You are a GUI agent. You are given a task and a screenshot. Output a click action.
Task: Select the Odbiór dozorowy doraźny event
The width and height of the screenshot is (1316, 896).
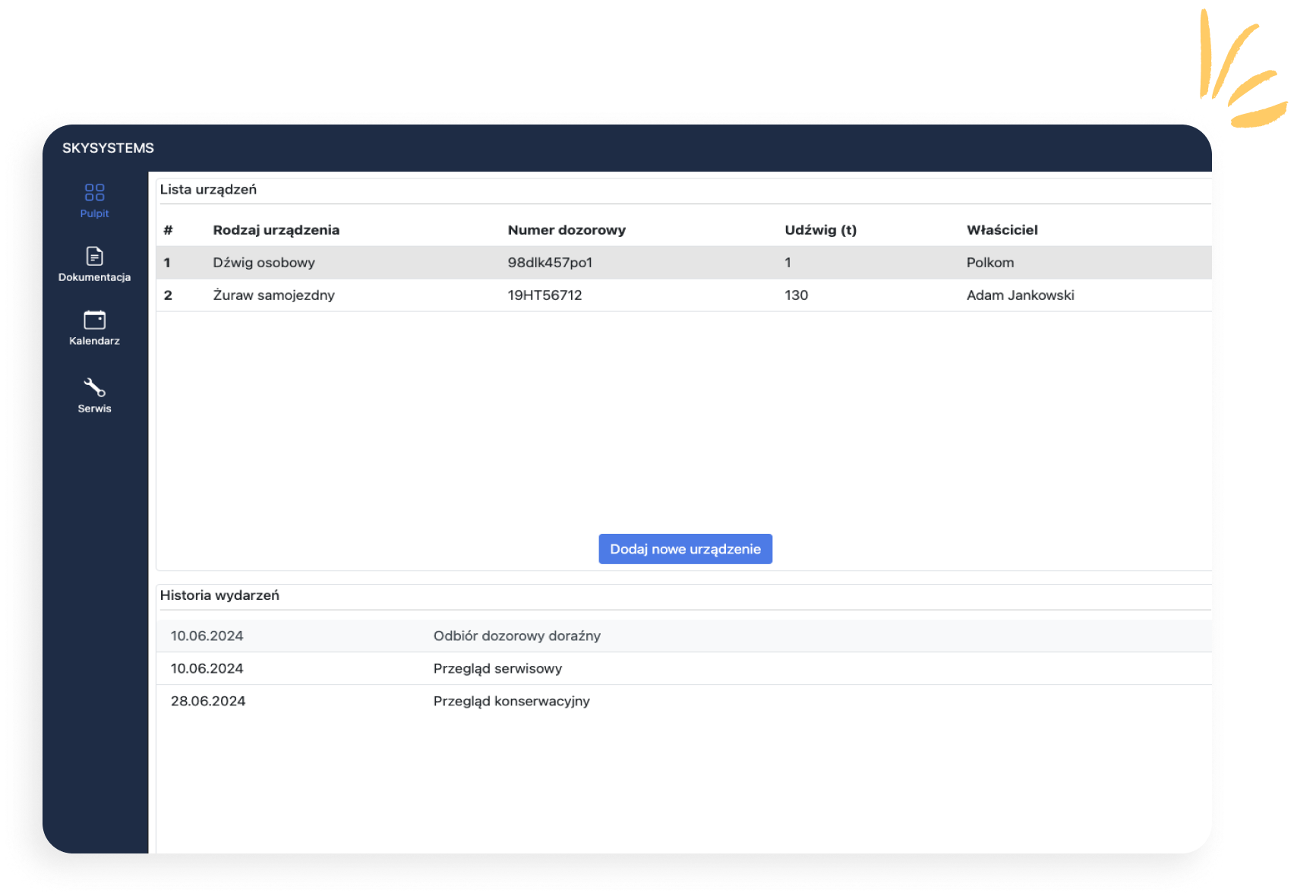[x=683, y=636]
